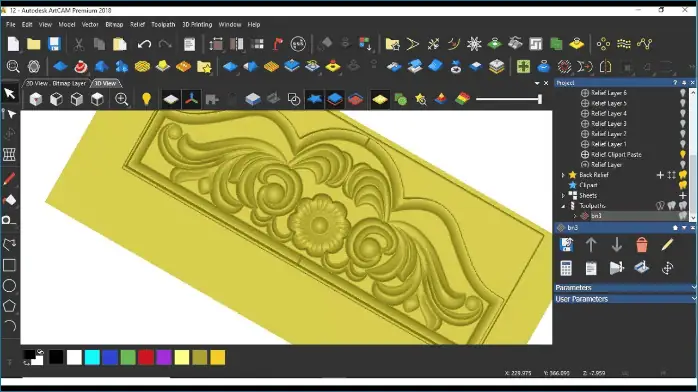Click the Project panel help icon
This screenshot has height=392, width=698.
[x=675, y=83]
